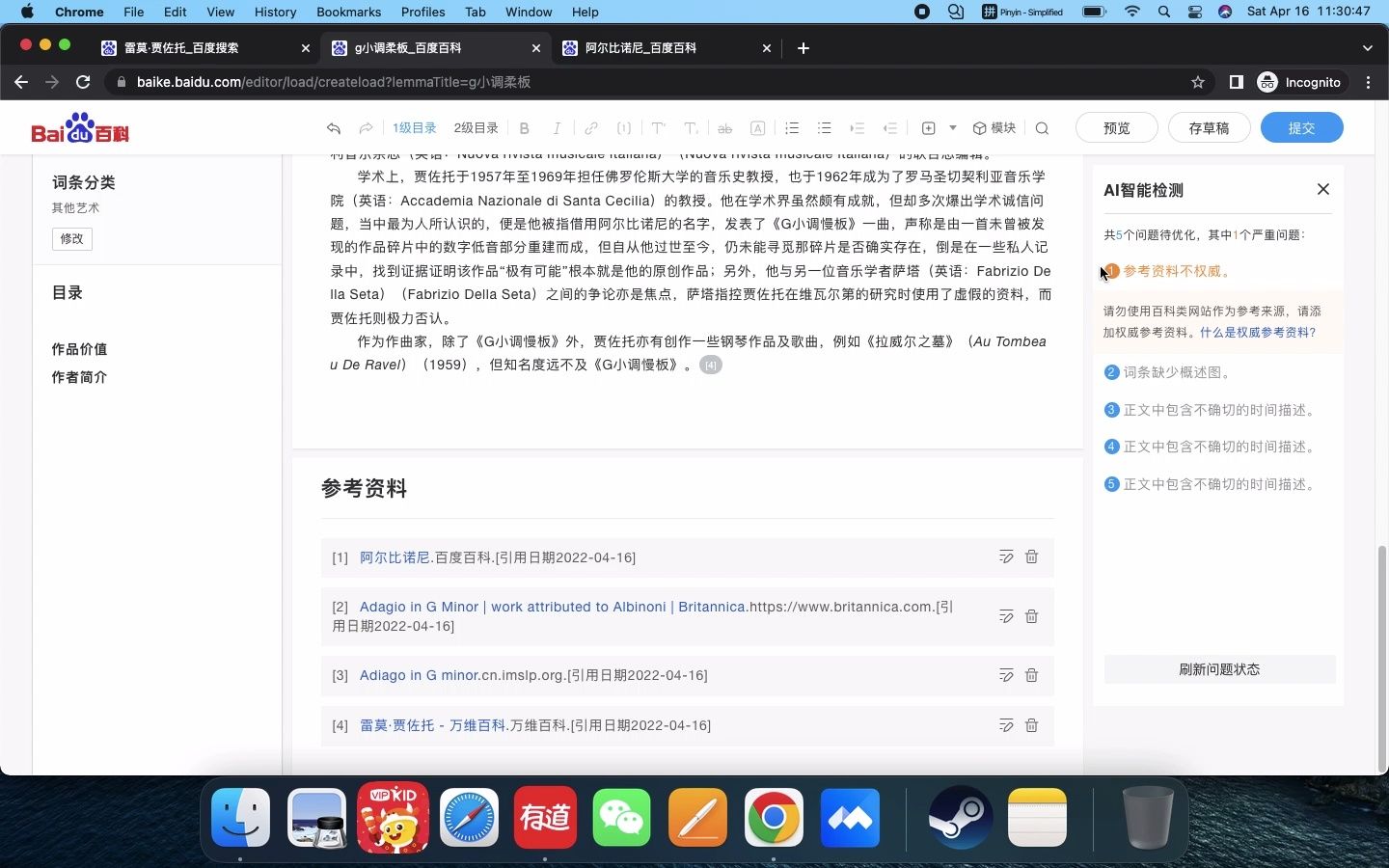Click the [4] citation marker in text
1389x868 pixels.
coord(710,366)
